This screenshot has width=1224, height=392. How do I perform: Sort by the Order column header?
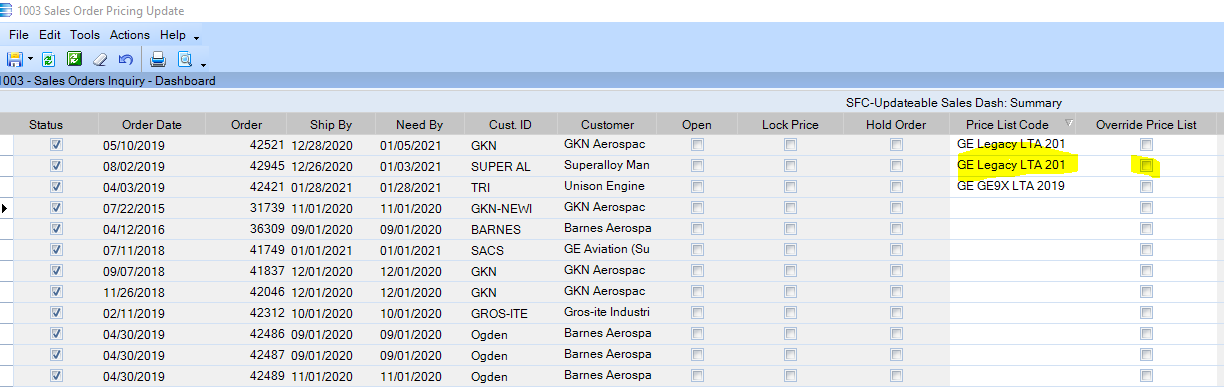(246, 125)
